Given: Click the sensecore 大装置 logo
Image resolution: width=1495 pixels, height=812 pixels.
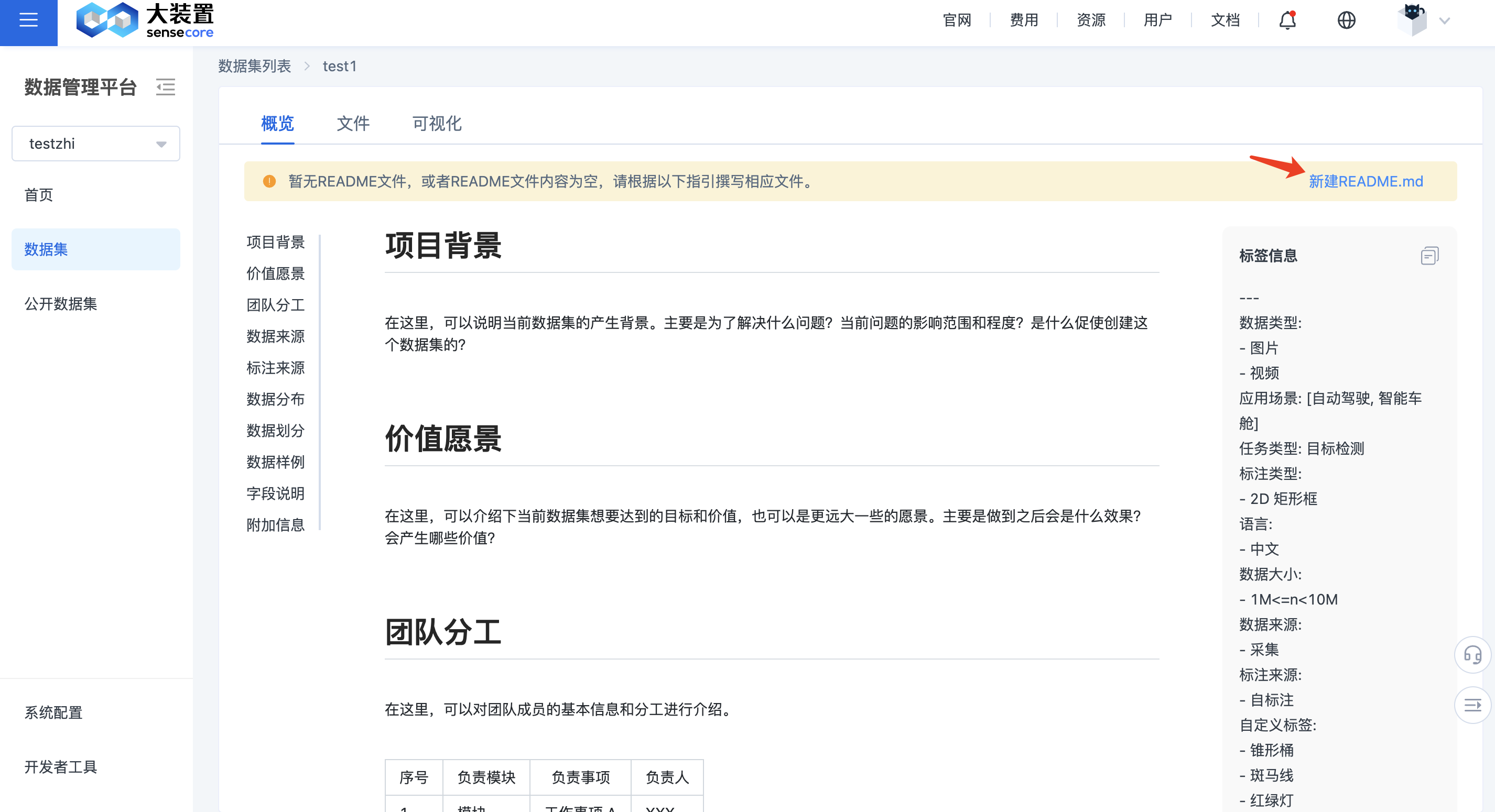Looking at the screenshot, I should pos(144,19).
